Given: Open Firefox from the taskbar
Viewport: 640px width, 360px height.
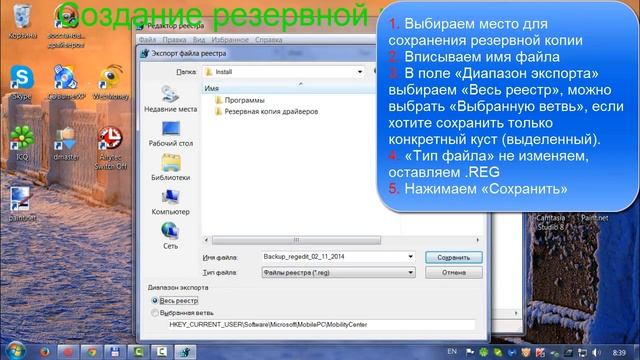Looking at the screenshot, I should (44, 351).
